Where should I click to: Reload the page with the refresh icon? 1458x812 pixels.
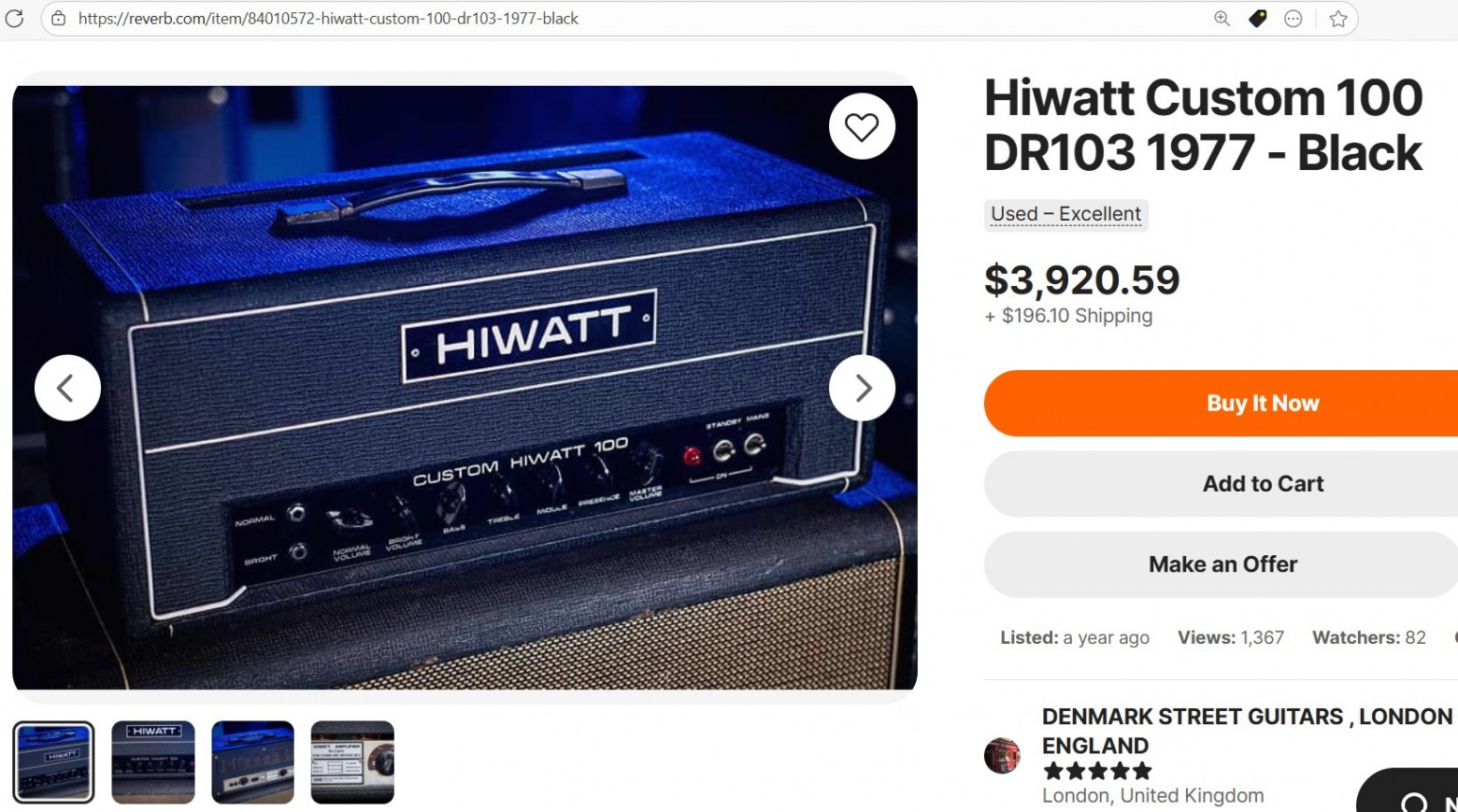(14, 18)
